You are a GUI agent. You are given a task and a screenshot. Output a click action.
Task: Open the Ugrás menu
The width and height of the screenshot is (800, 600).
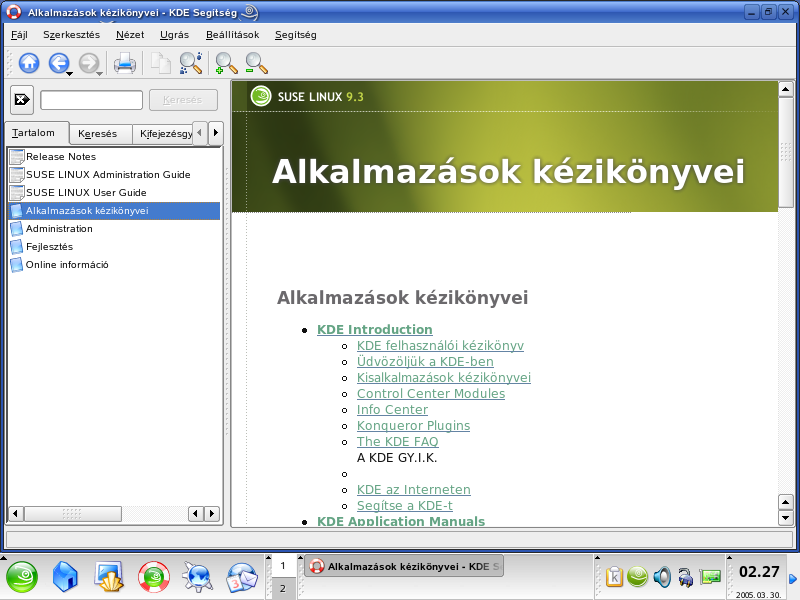tap(174, 35)
